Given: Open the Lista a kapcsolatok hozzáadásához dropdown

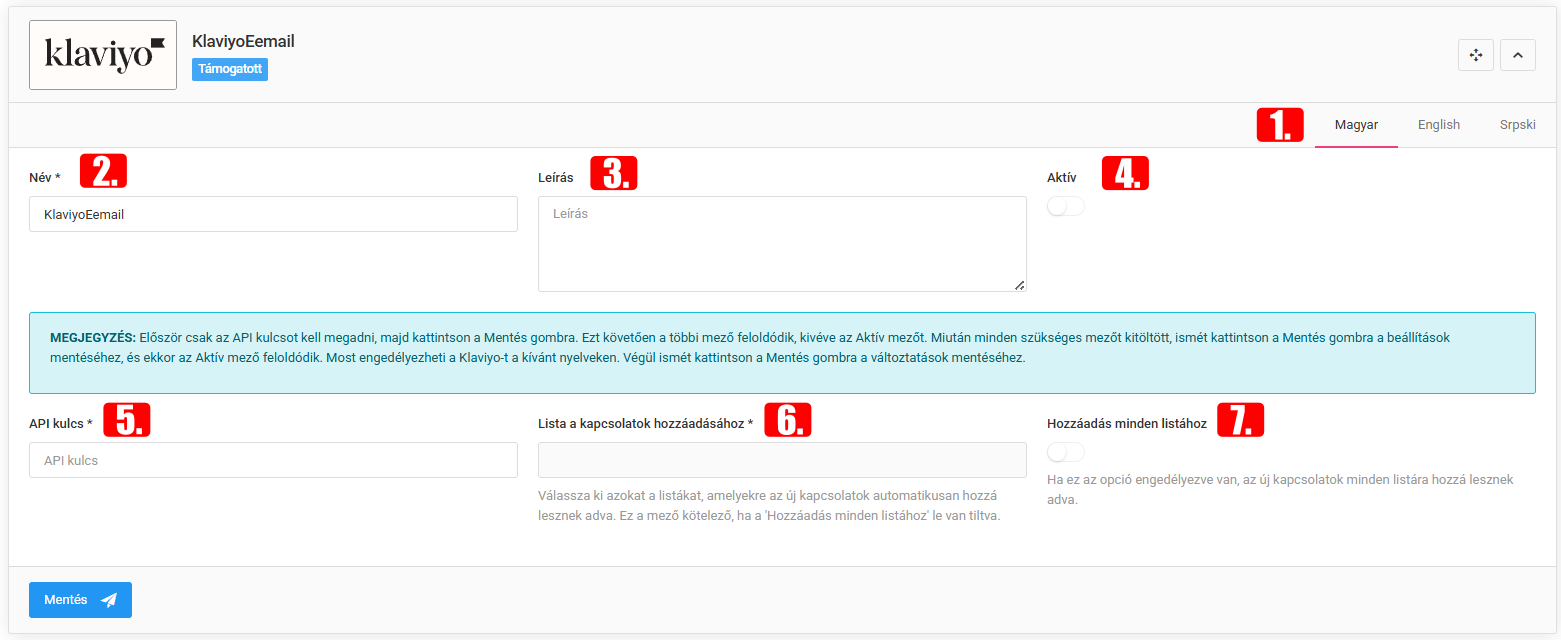Looking at the screenshot, I should pos(781,460).
